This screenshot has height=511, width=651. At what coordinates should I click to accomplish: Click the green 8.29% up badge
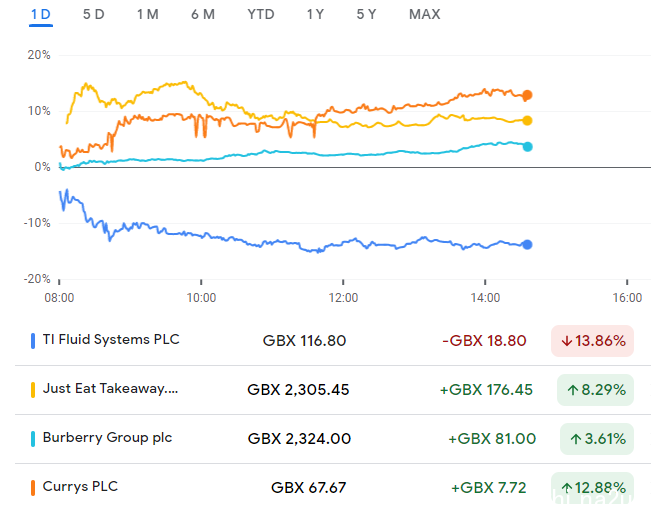[595, 390]
